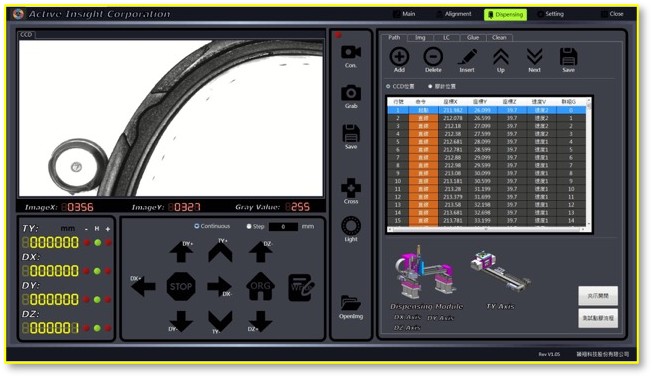The width and height of the screenshot is (652, 377).
Task: Click the DZ axis green home indicator
Action: point(97,328)
